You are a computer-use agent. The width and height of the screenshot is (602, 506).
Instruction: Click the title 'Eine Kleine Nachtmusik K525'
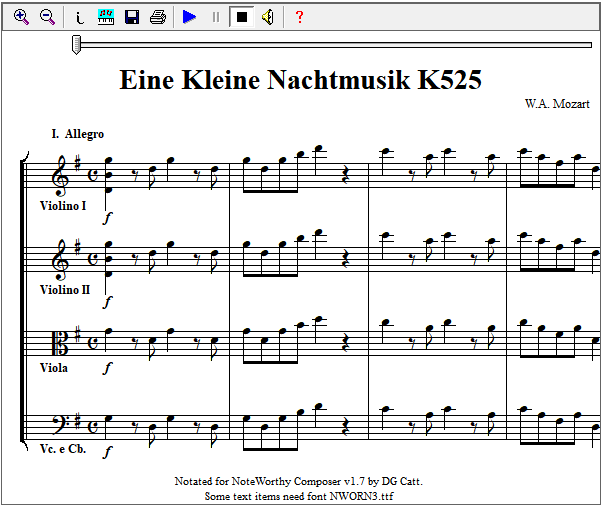pyautogui.click(x=300, y=80)
